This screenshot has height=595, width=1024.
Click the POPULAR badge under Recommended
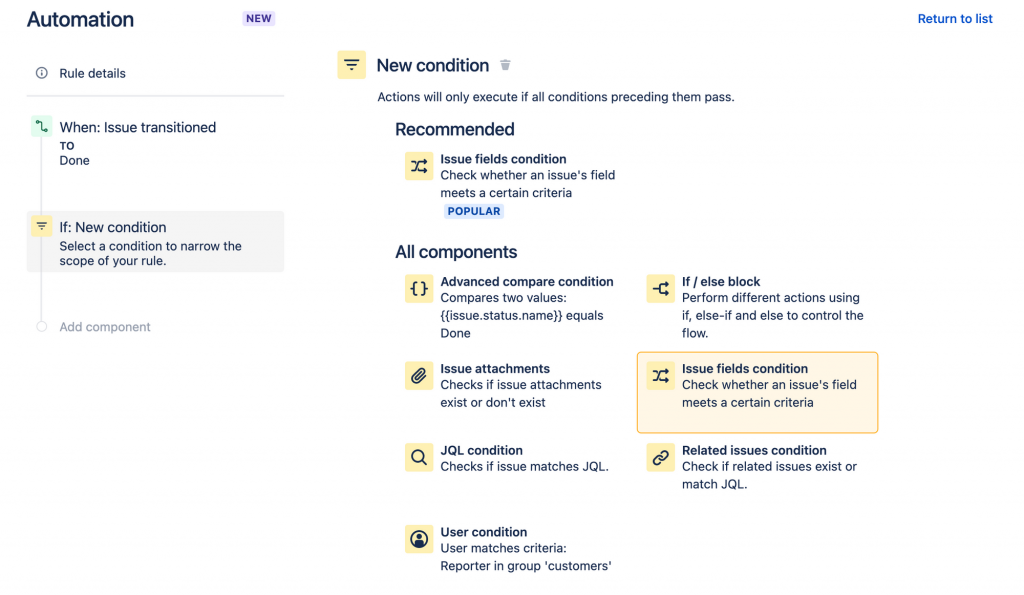coord(474,212)
